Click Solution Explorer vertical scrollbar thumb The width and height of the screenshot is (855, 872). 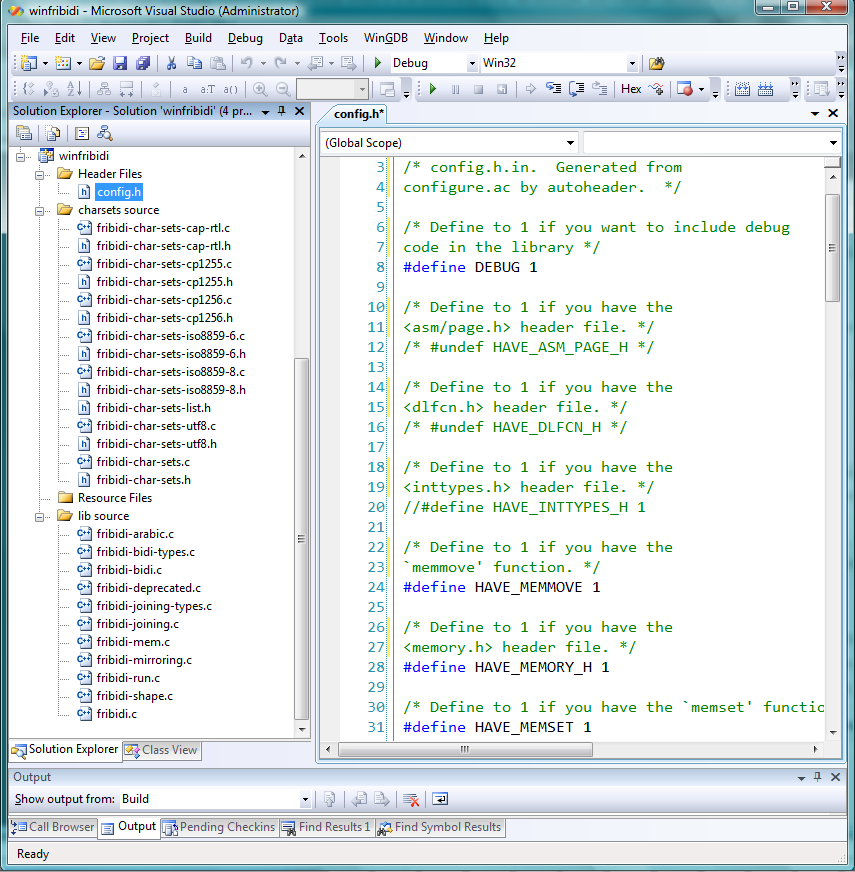(x=301, y=538)
